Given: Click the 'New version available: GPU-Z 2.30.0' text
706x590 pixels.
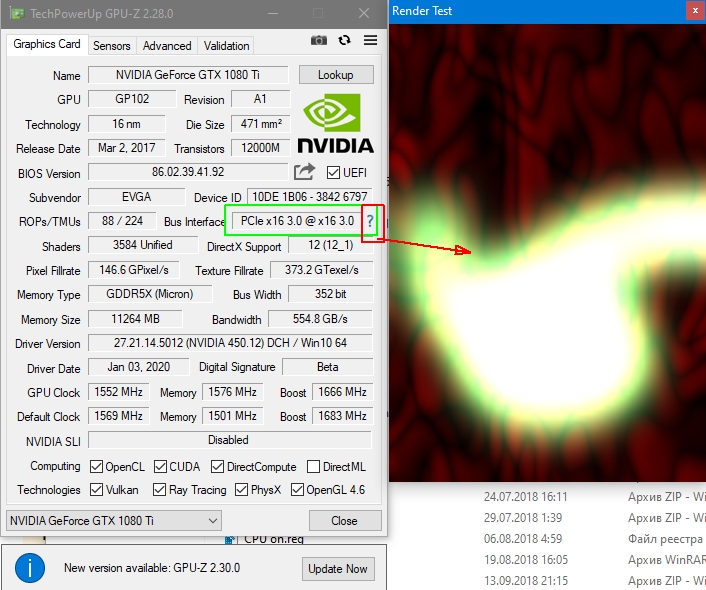Looking at the screenshot, I should pos(152,568).
